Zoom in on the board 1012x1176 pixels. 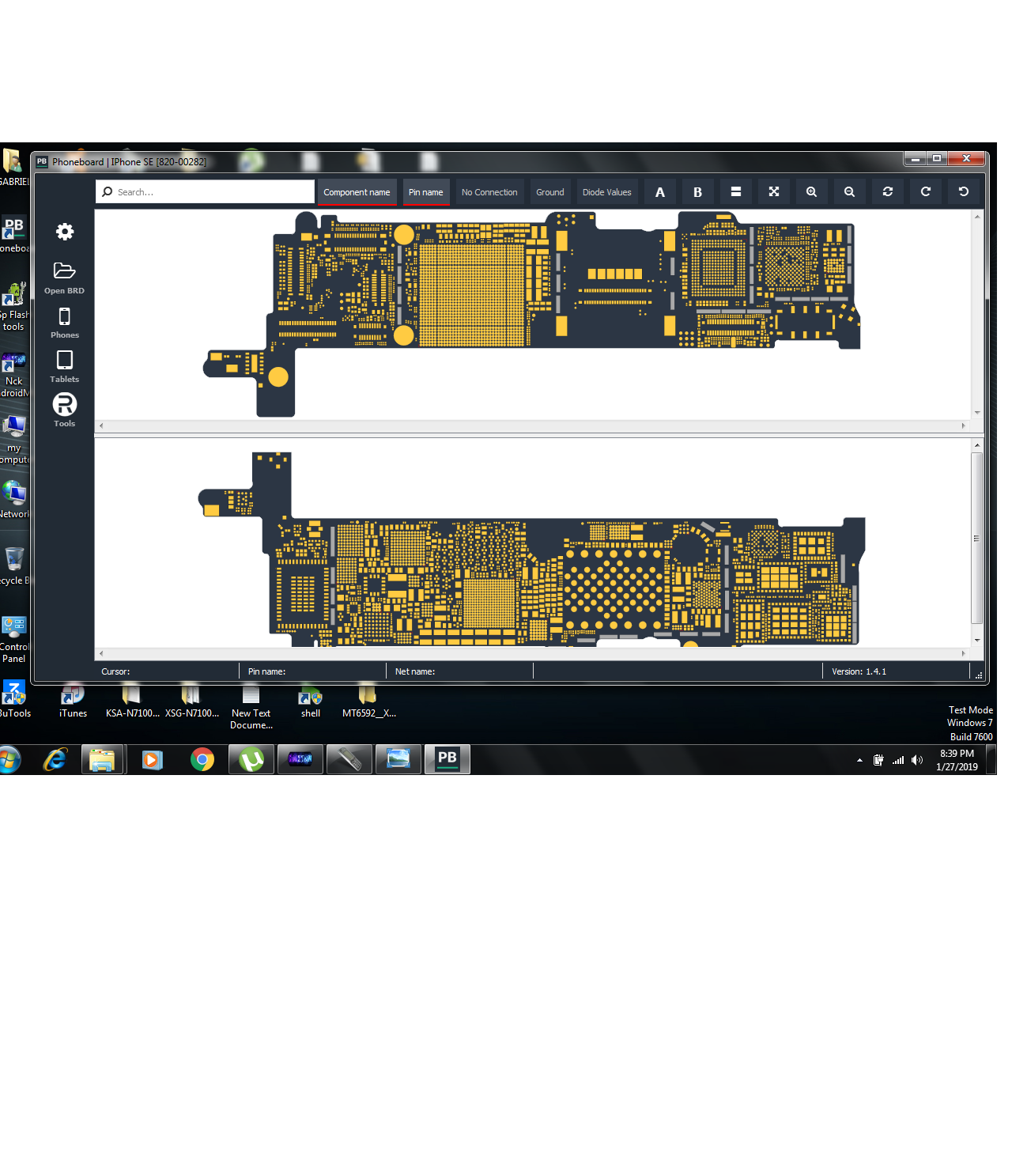coord(811,192)
